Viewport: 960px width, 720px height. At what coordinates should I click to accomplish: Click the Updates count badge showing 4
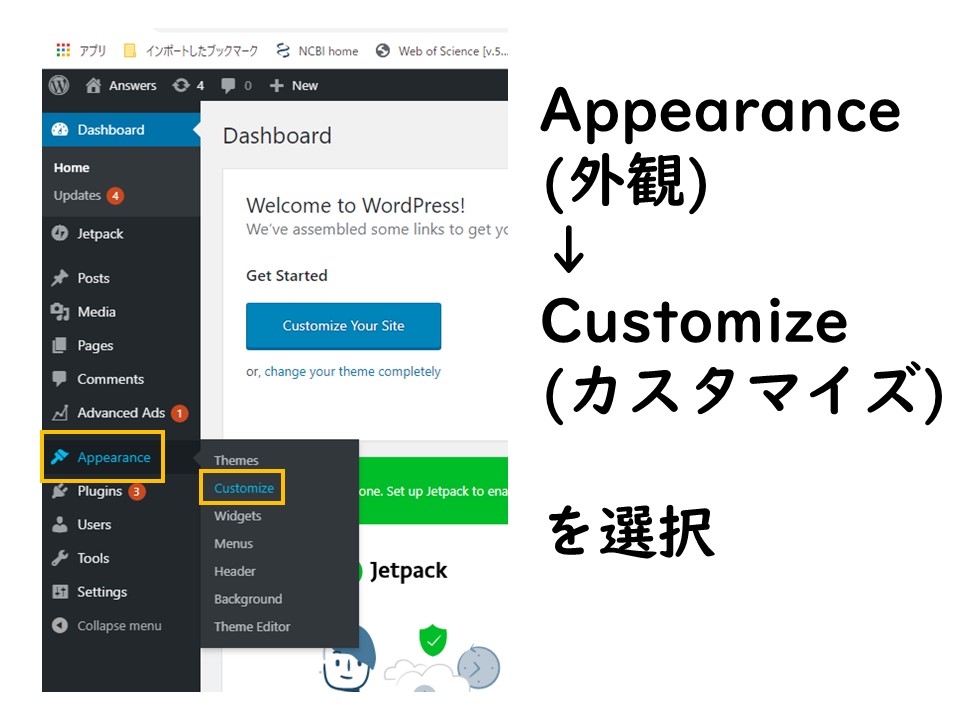115,196
